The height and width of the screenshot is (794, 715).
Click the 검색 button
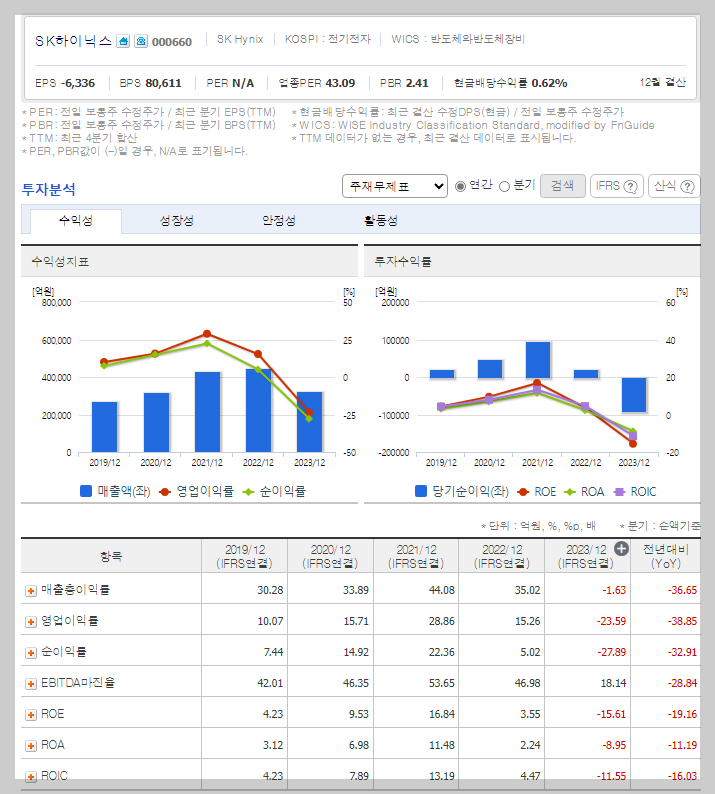(563, 186)
